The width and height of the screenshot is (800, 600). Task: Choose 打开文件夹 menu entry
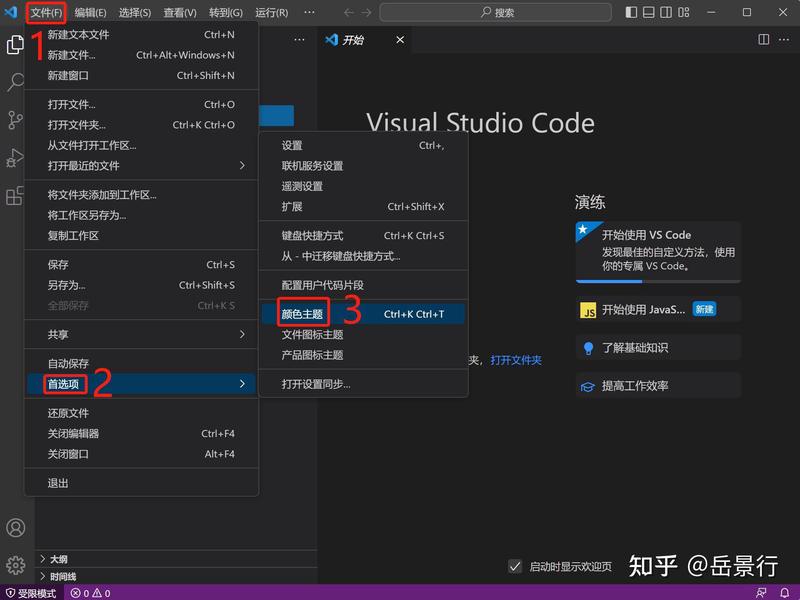pos(141,124)
